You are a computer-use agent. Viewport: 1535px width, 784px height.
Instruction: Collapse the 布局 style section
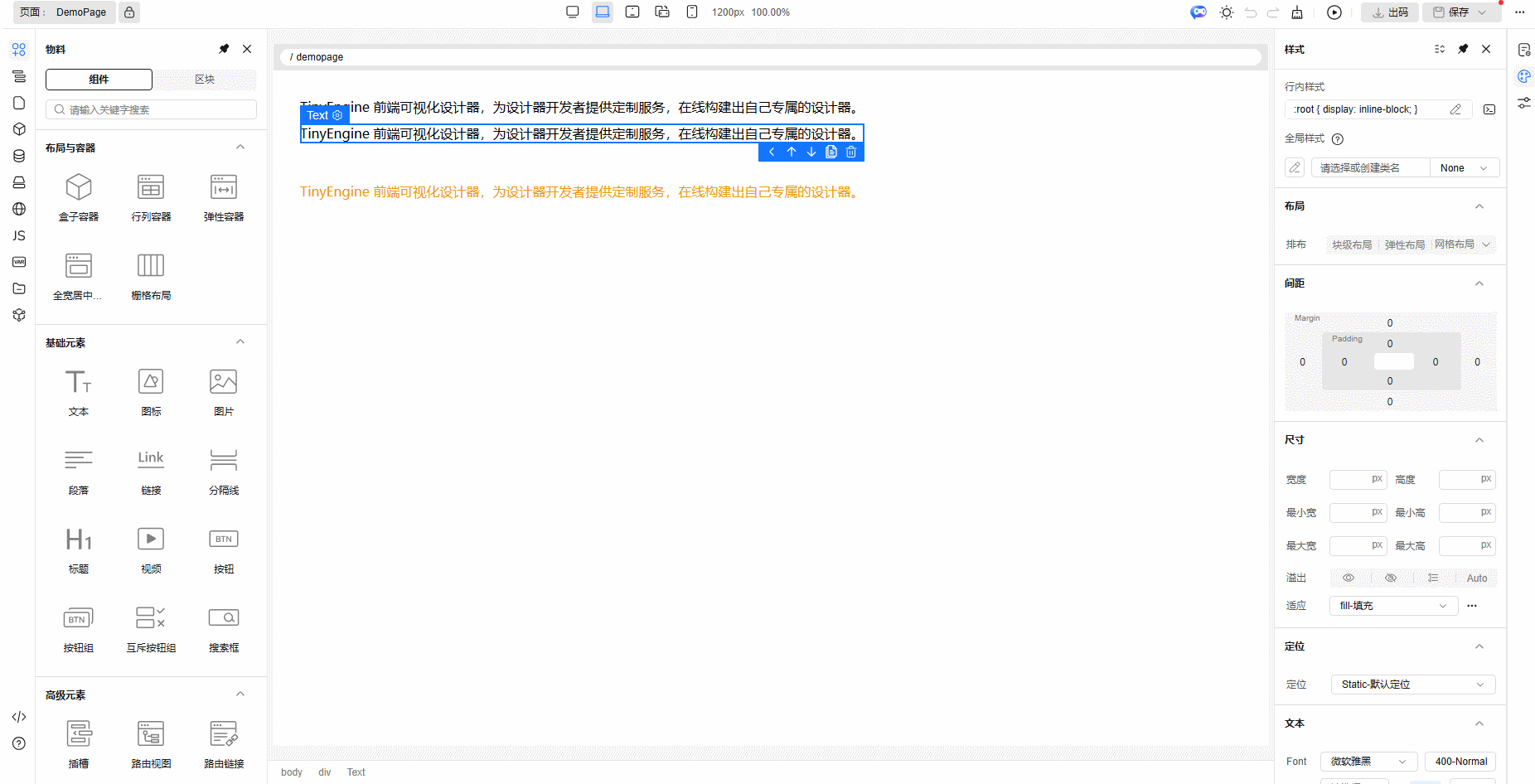(x=1479, y=206)
